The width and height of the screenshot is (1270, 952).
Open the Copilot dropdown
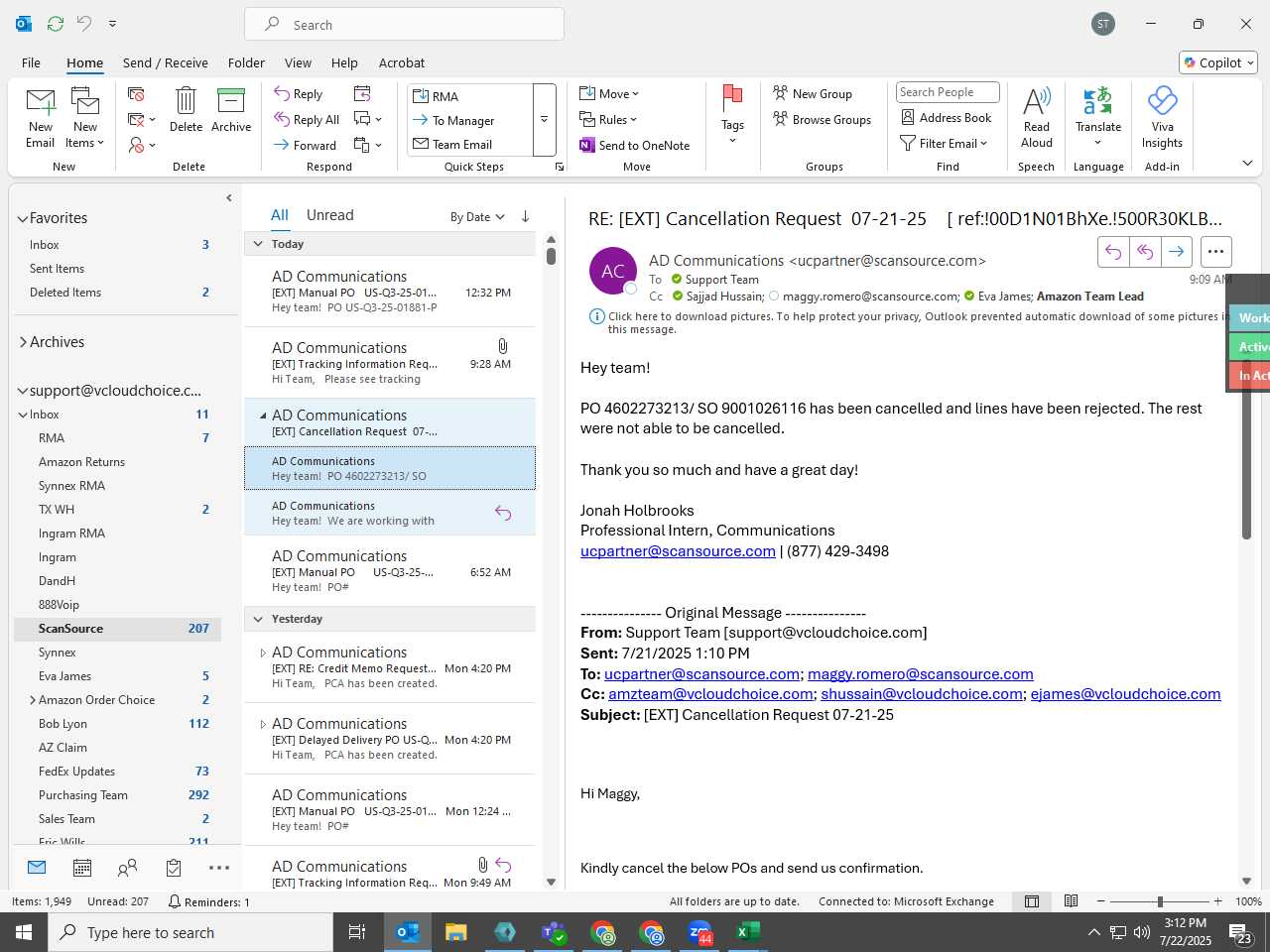pyautogui.click(x=1218, y=62)
